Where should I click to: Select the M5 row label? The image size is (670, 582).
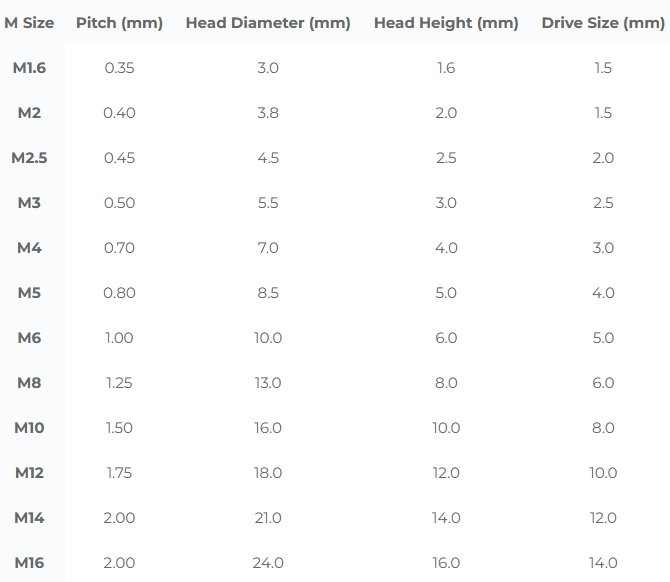29,293
